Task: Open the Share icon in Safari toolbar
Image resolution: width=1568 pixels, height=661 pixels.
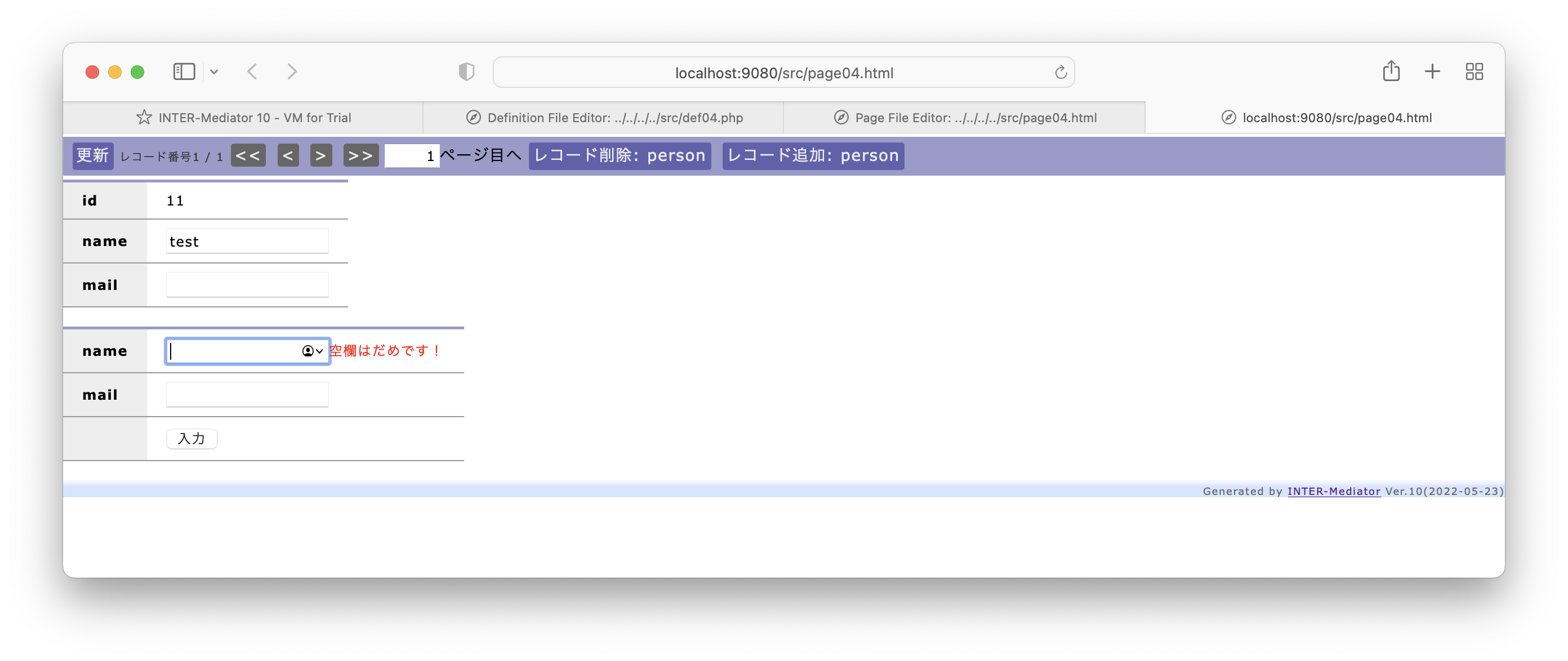Action: click(x=1391, y=71)
